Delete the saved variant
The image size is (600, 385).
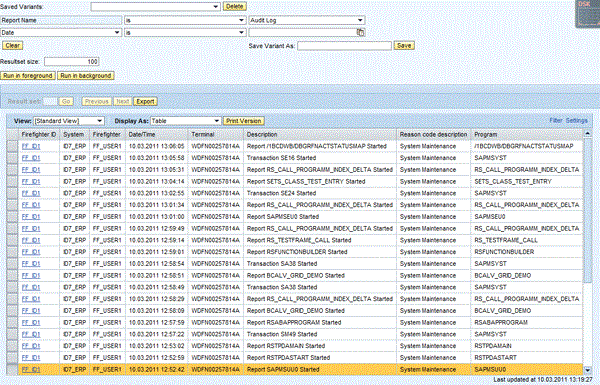235,7
